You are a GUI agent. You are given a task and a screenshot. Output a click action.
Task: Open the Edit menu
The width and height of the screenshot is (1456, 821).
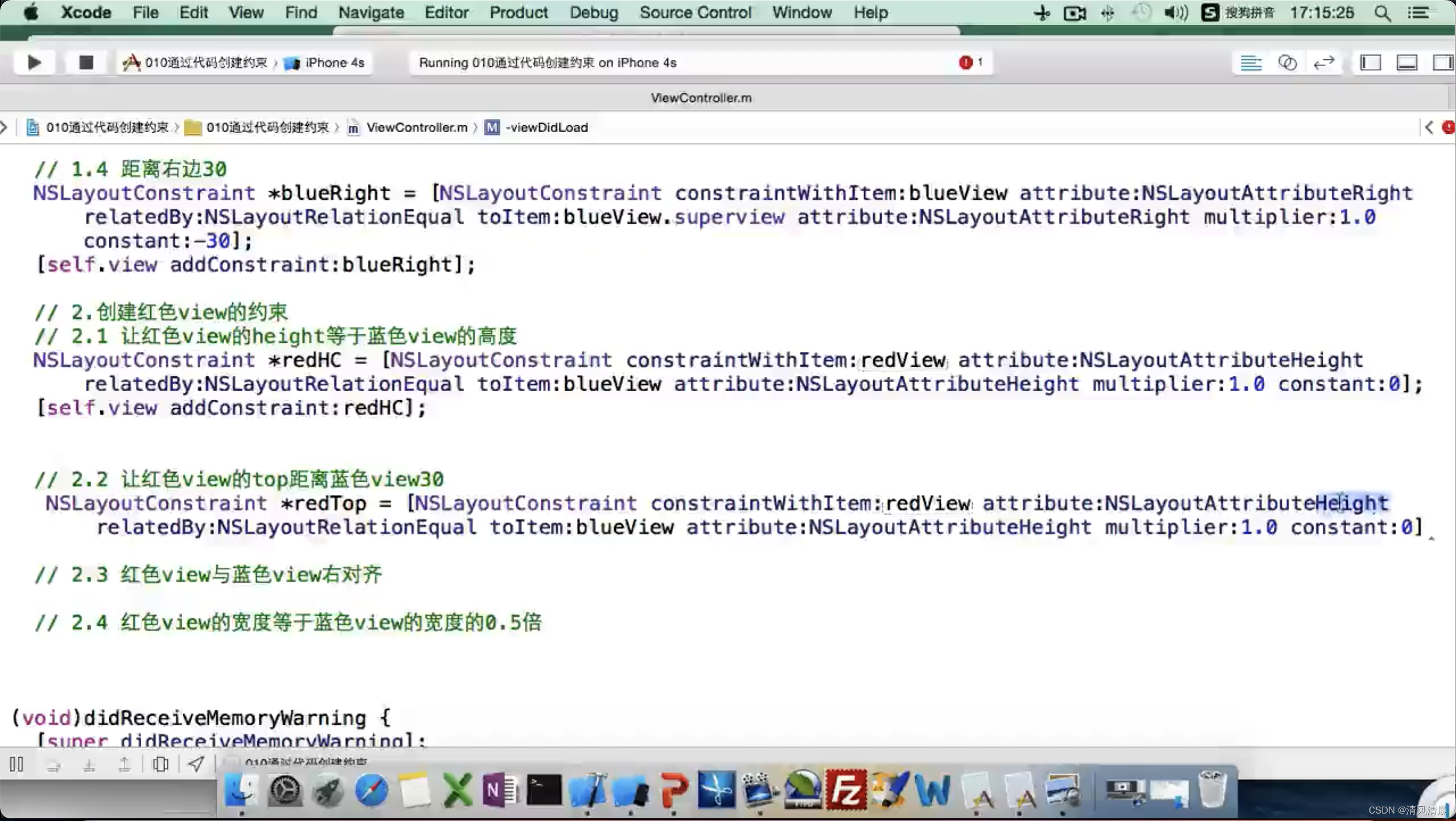tap(194, 12)
